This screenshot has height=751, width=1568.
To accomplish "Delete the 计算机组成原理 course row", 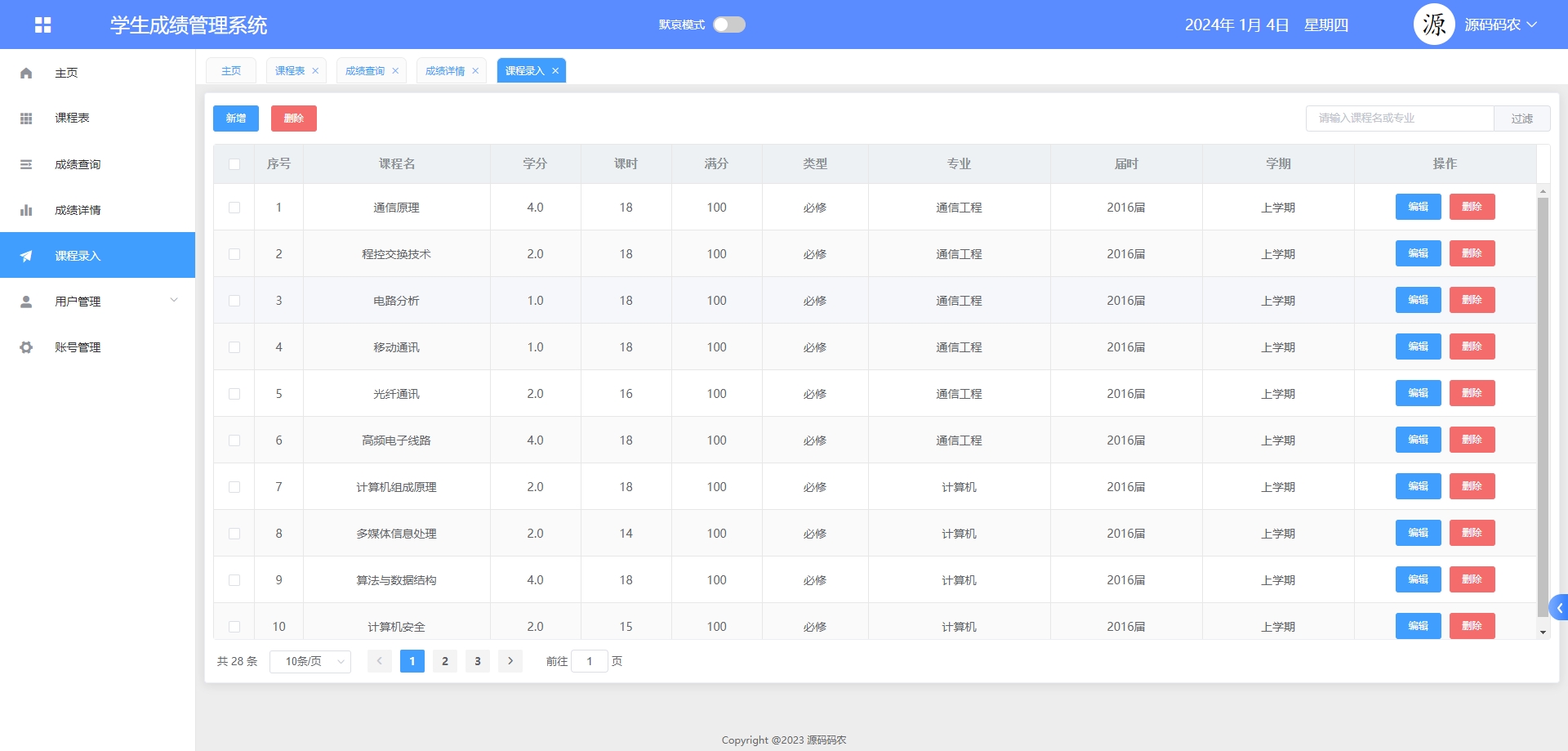I will [1472, 486].
